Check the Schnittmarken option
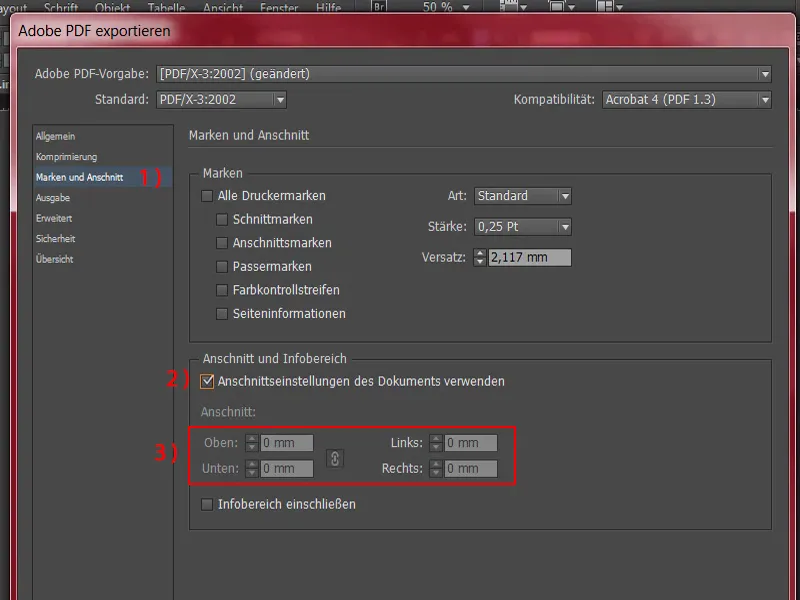 [x=221, y=219]
